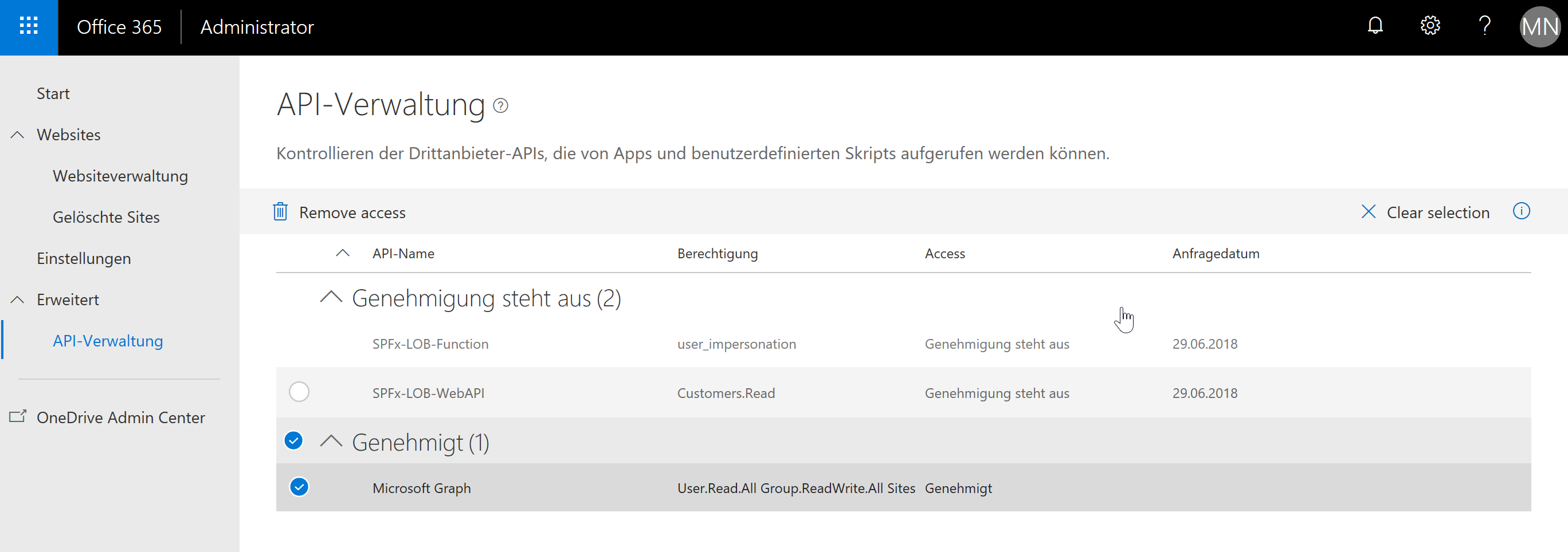This screenshot has width=1568, height=552.
Task: Open the MN account avatar
Action: (1539, 27)
